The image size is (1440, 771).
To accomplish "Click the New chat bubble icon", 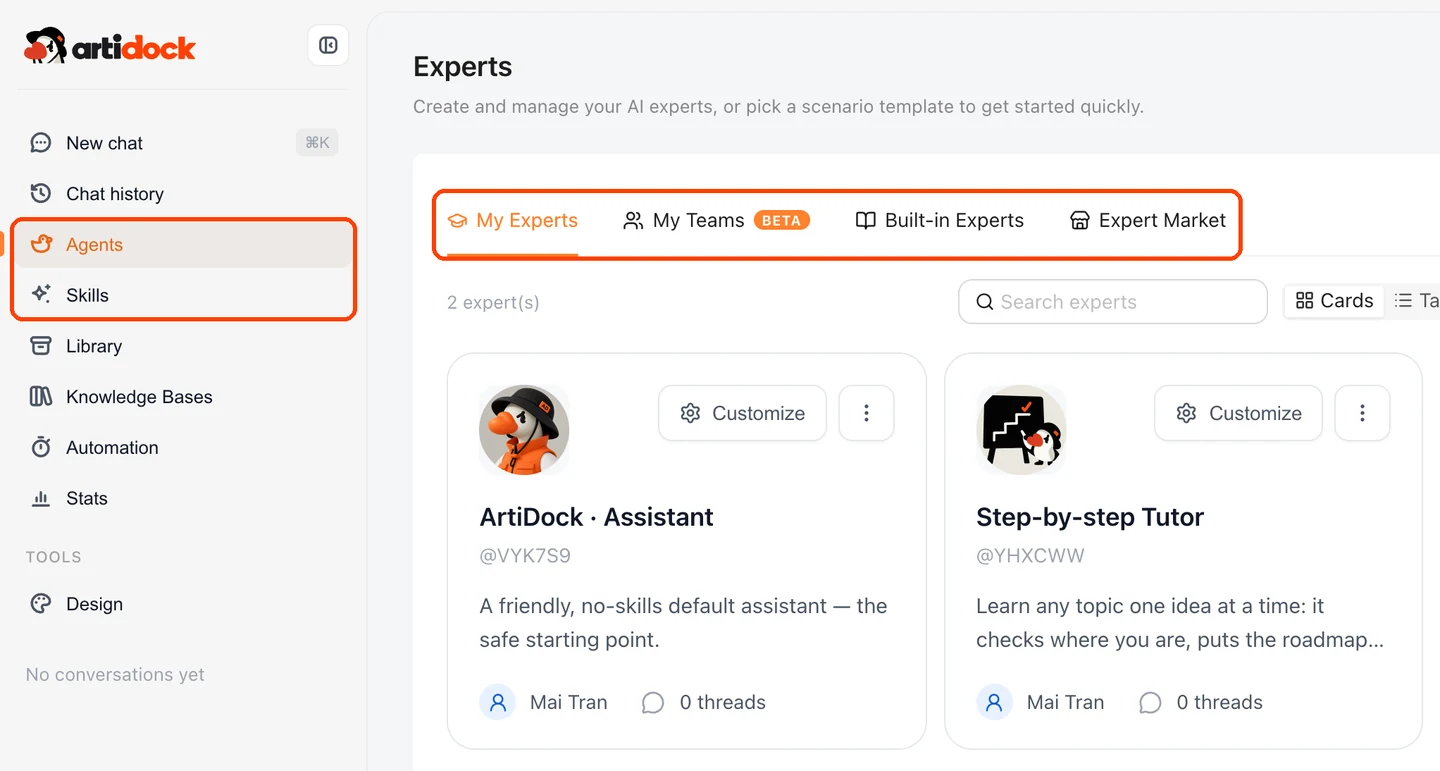I will pos(41,143).
